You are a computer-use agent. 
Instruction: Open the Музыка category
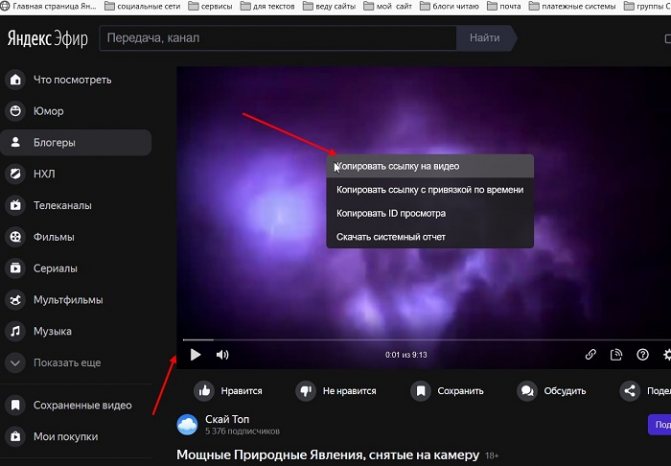(x=52, y=331)
